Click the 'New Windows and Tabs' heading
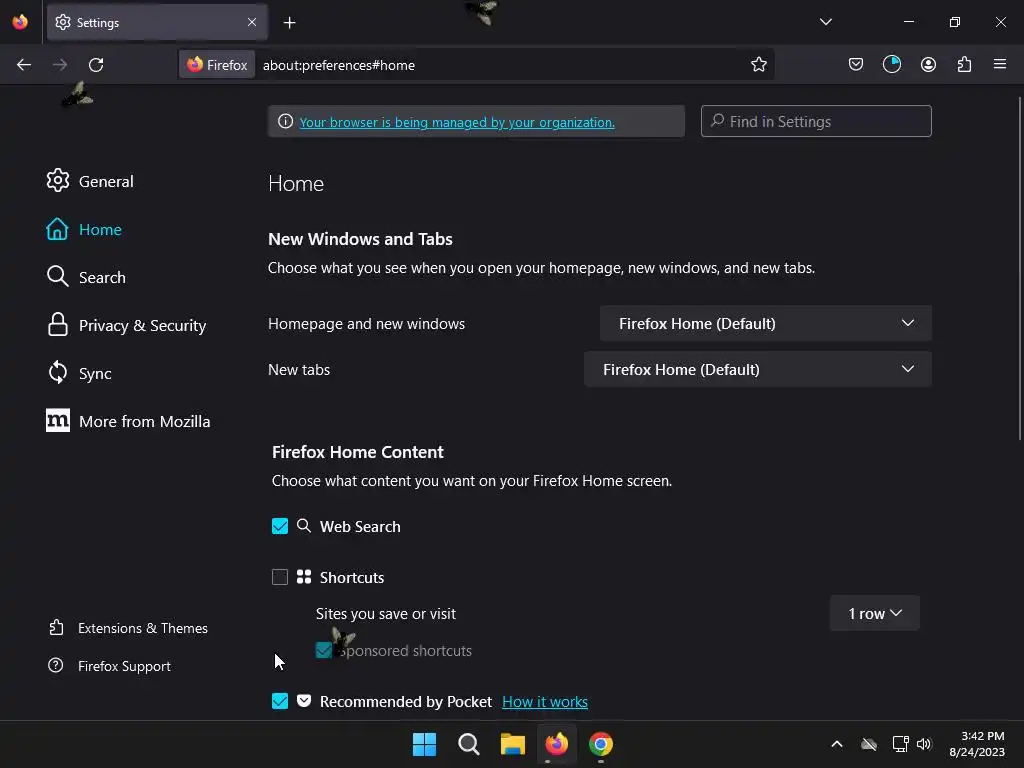 pyautogui.click(x=360, y=239)
